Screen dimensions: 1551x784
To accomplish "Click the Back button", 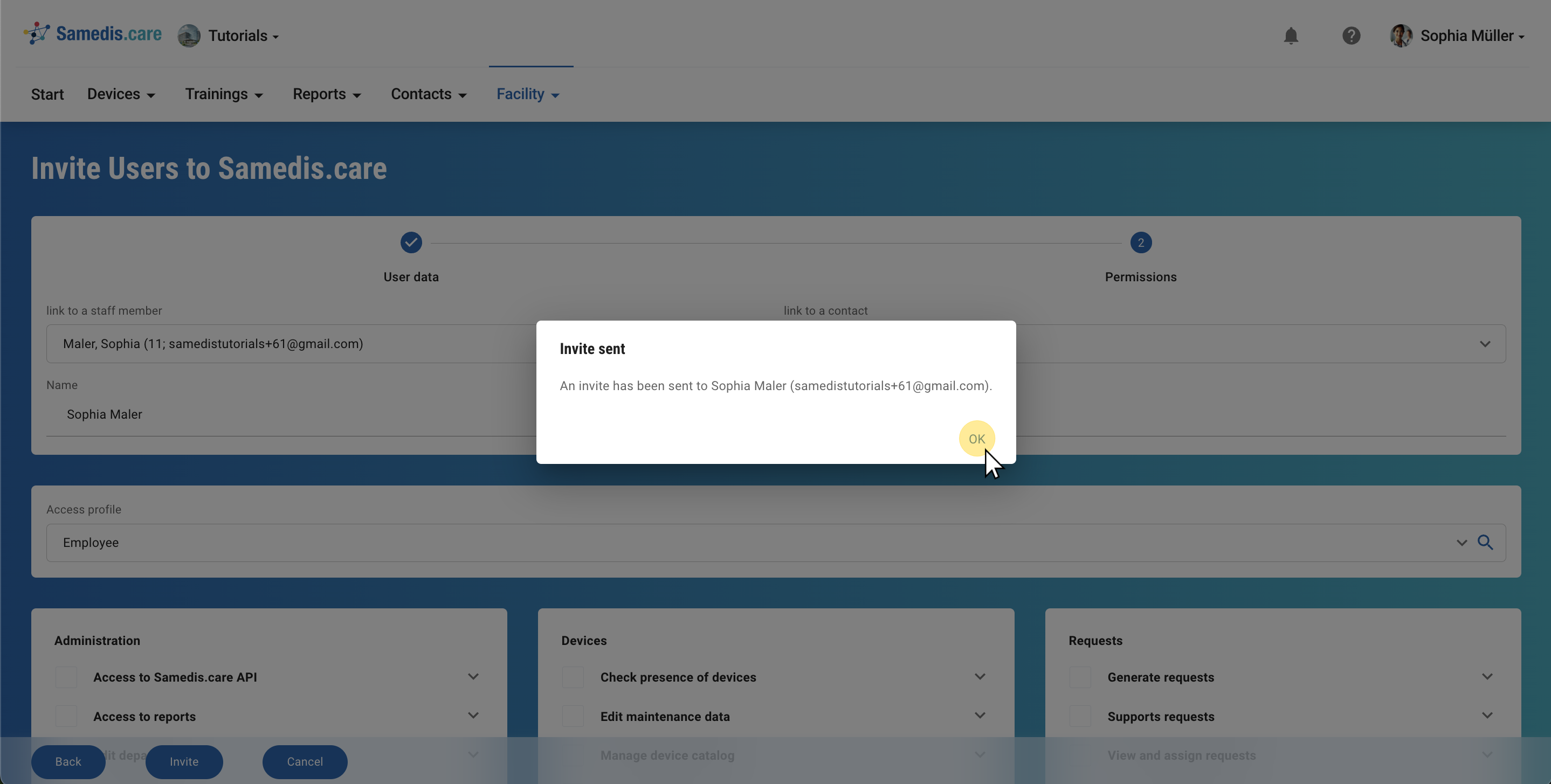I will point(68,762).
